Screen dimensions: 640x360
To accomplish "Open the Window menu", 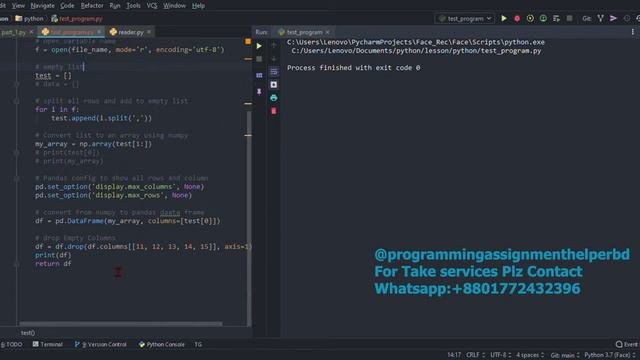I will 174,6.
